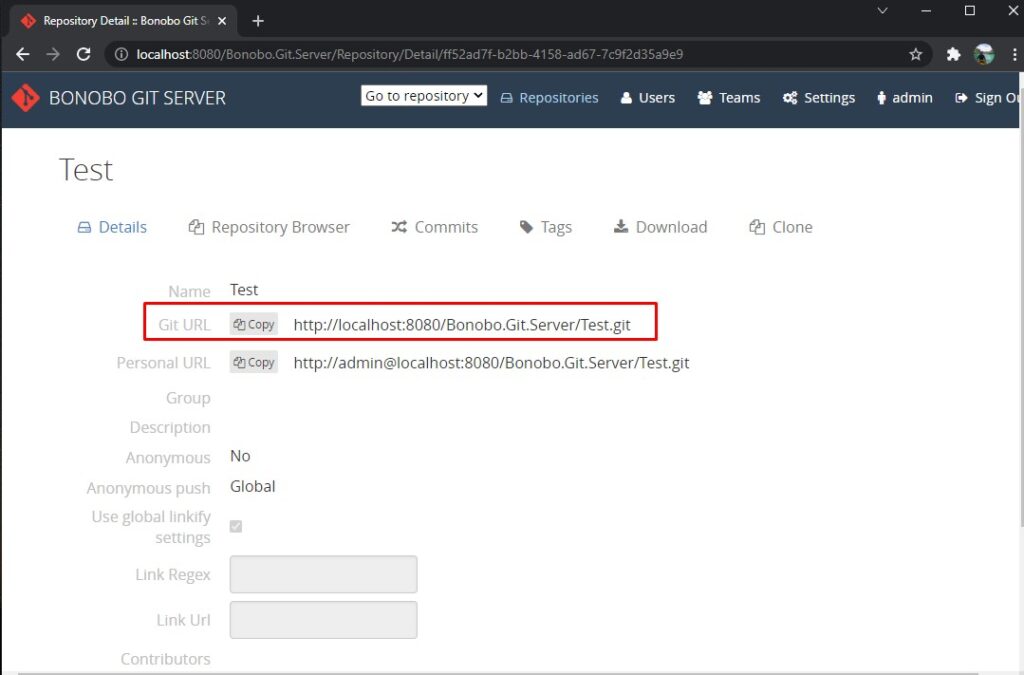Bookmark this page with the star icon
1024x675 pixels.
tap(916, 54)
